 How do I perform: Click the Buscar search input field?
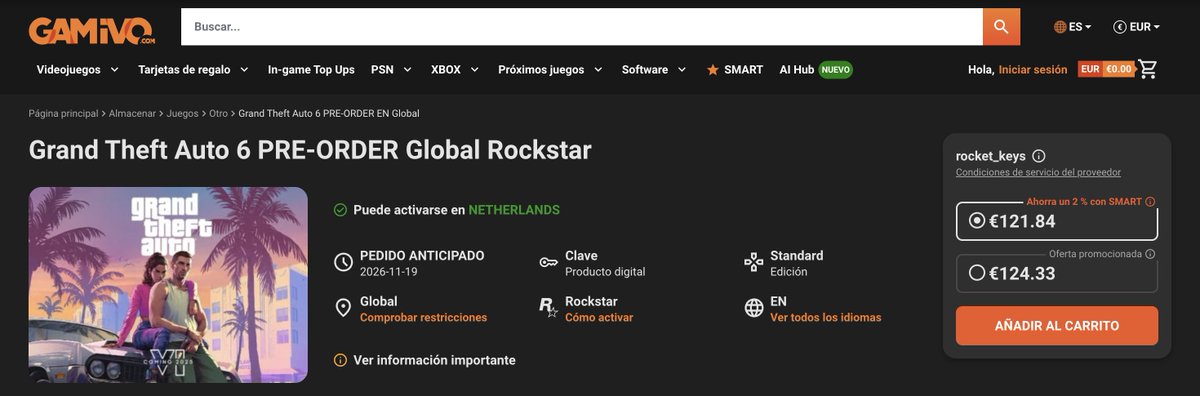coord(582,27)
